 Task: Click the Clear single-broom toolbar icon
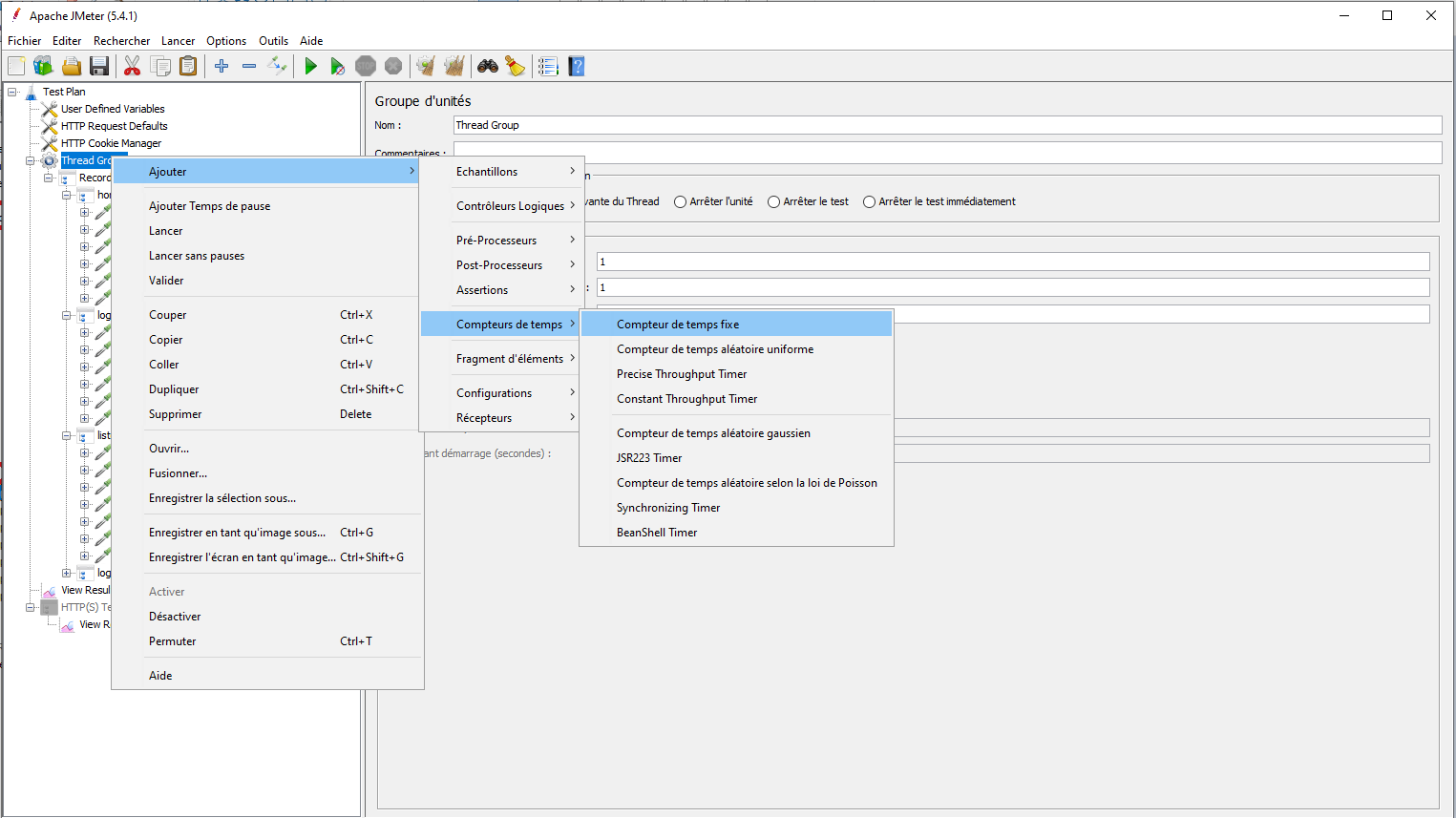click(x=426, y=66)
